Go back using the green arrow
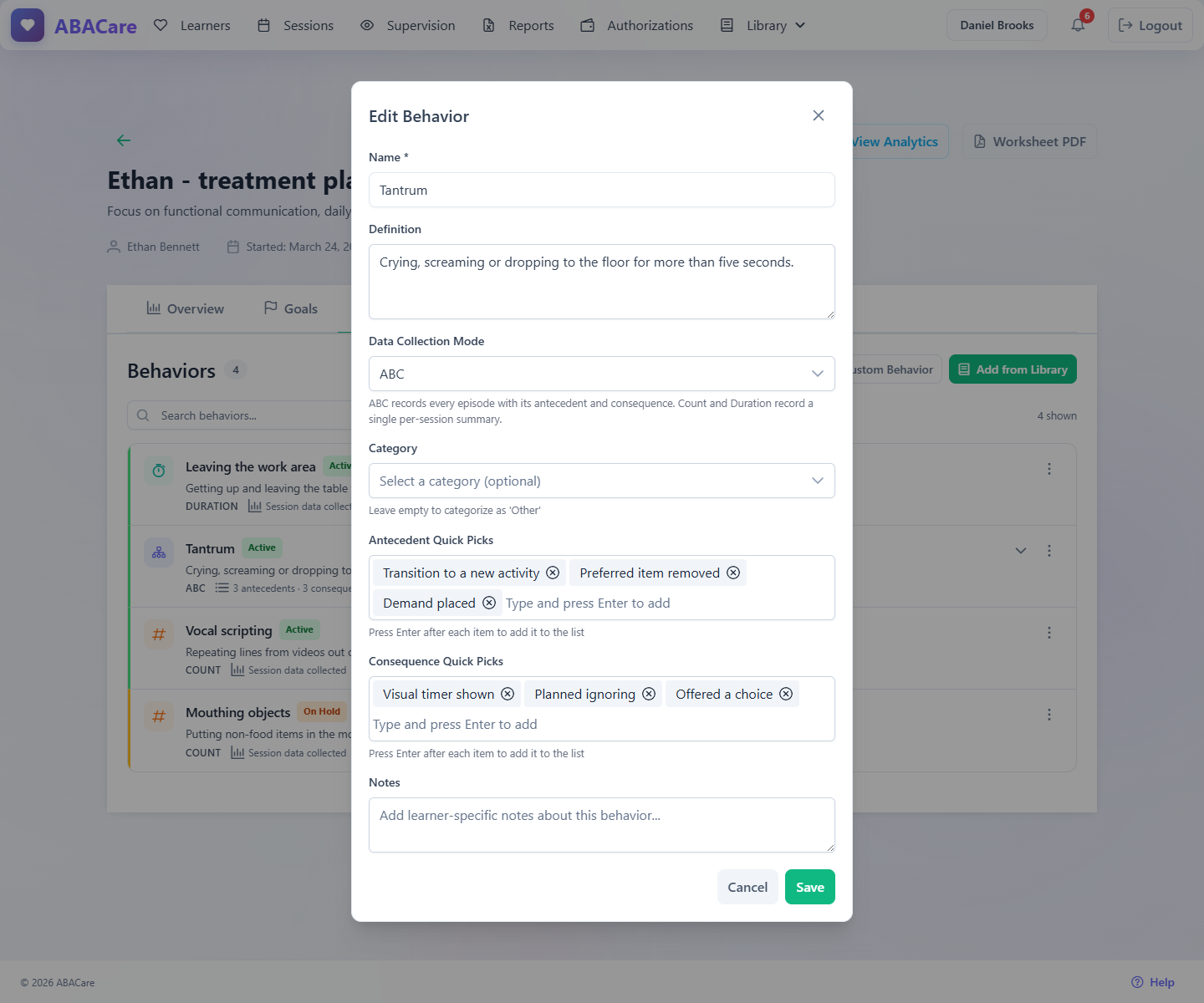This screenshot has width=1204, height=1003. [x=124, y=140]
